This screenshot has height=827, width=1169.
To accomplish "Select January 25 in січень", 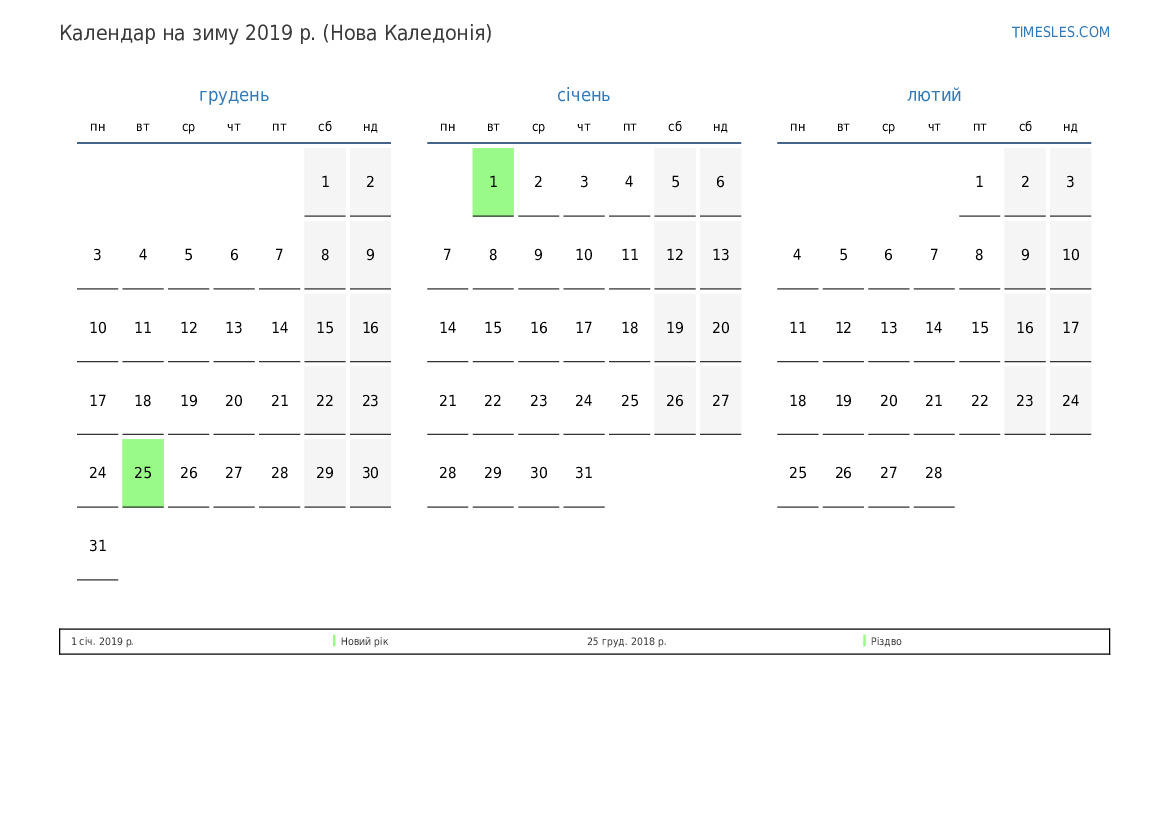I will pyautogui.click(x=629, y=400).
